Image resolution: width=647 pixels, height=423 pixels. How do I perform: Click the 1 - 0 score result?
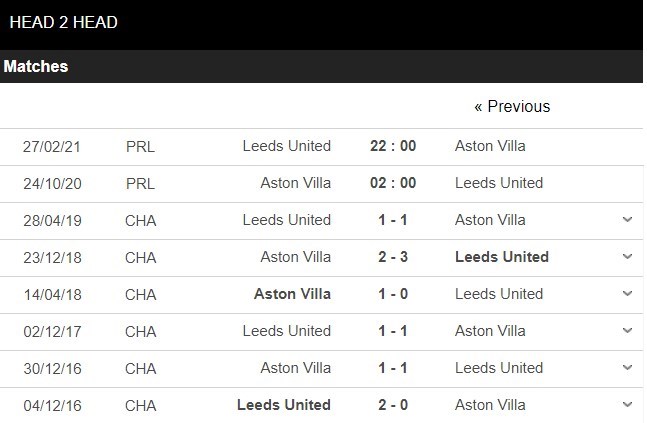pos(393,294)
